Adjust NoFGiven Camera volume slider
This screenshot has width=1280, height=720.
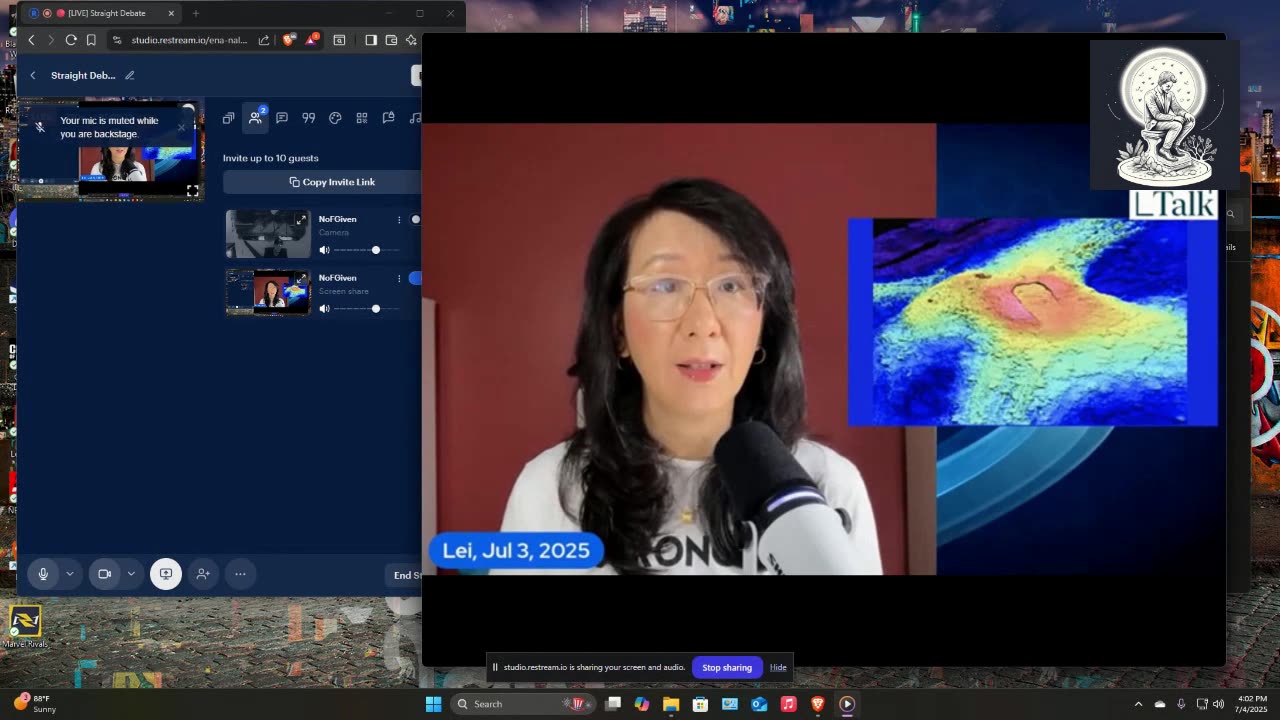366,250
